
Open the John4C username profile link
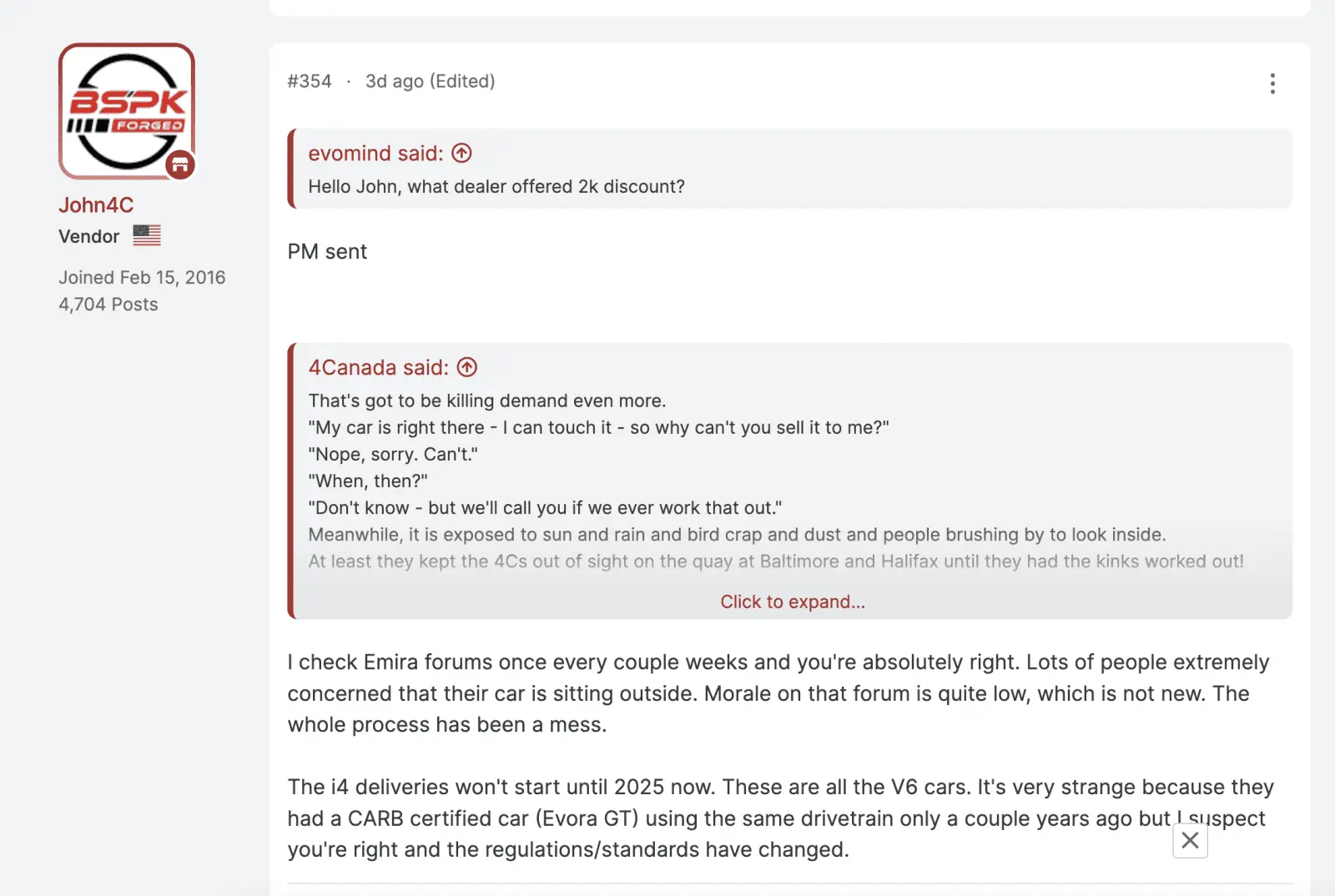click(96, 205)
